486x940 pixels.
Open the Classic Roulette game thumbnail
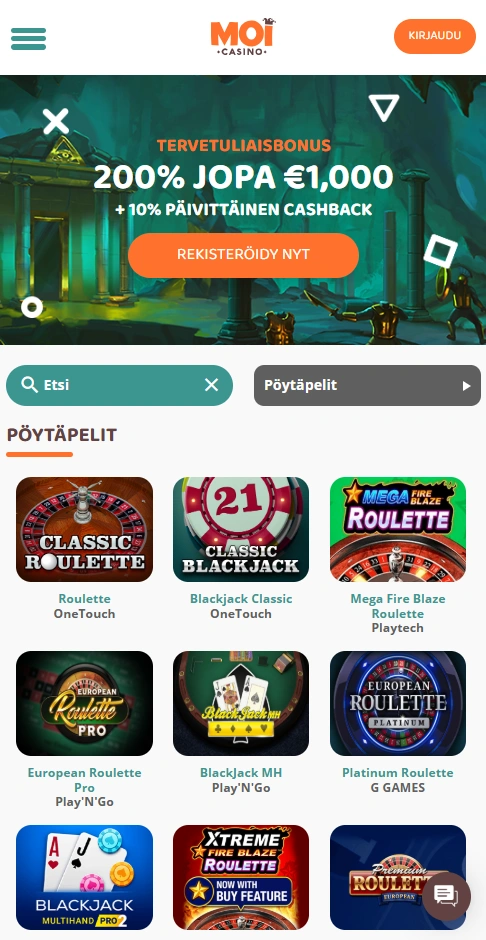pos(84,529)
